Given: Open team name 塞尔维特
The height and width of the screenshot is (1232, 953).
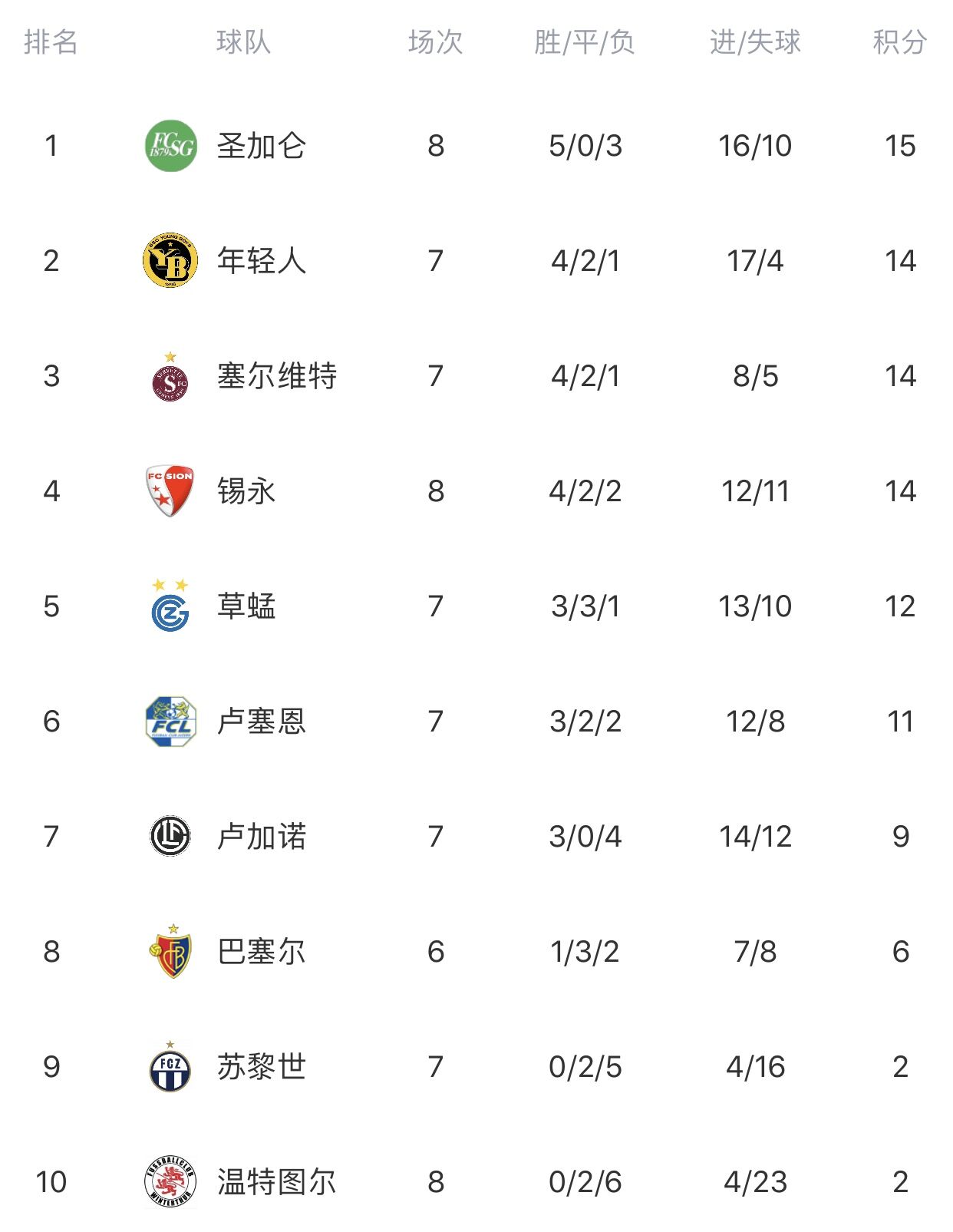Looking at the screenshot, I should [277, 376].
